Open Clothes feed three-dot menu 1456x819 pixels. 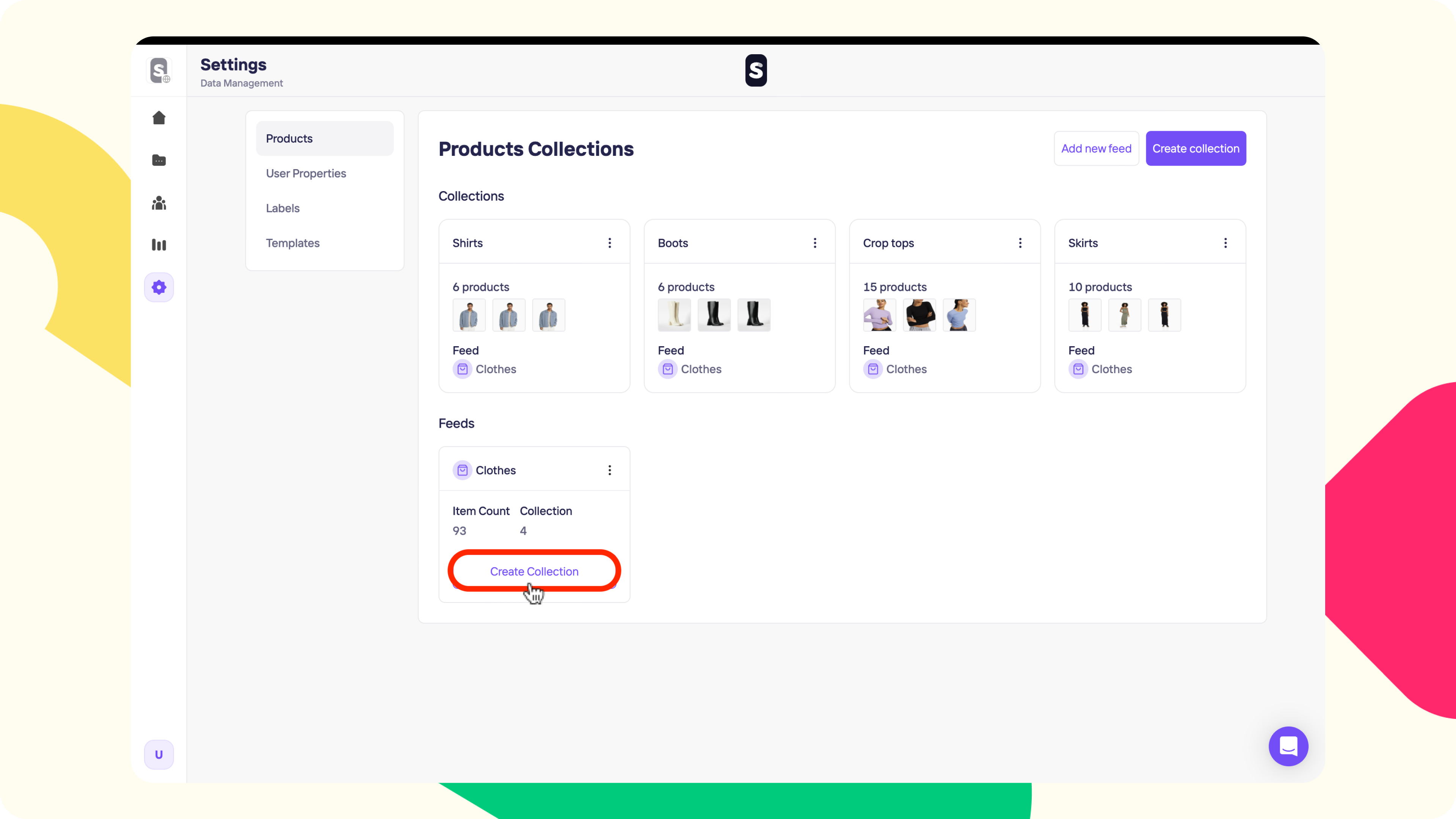pyautogui.click(x=609, y=470)
